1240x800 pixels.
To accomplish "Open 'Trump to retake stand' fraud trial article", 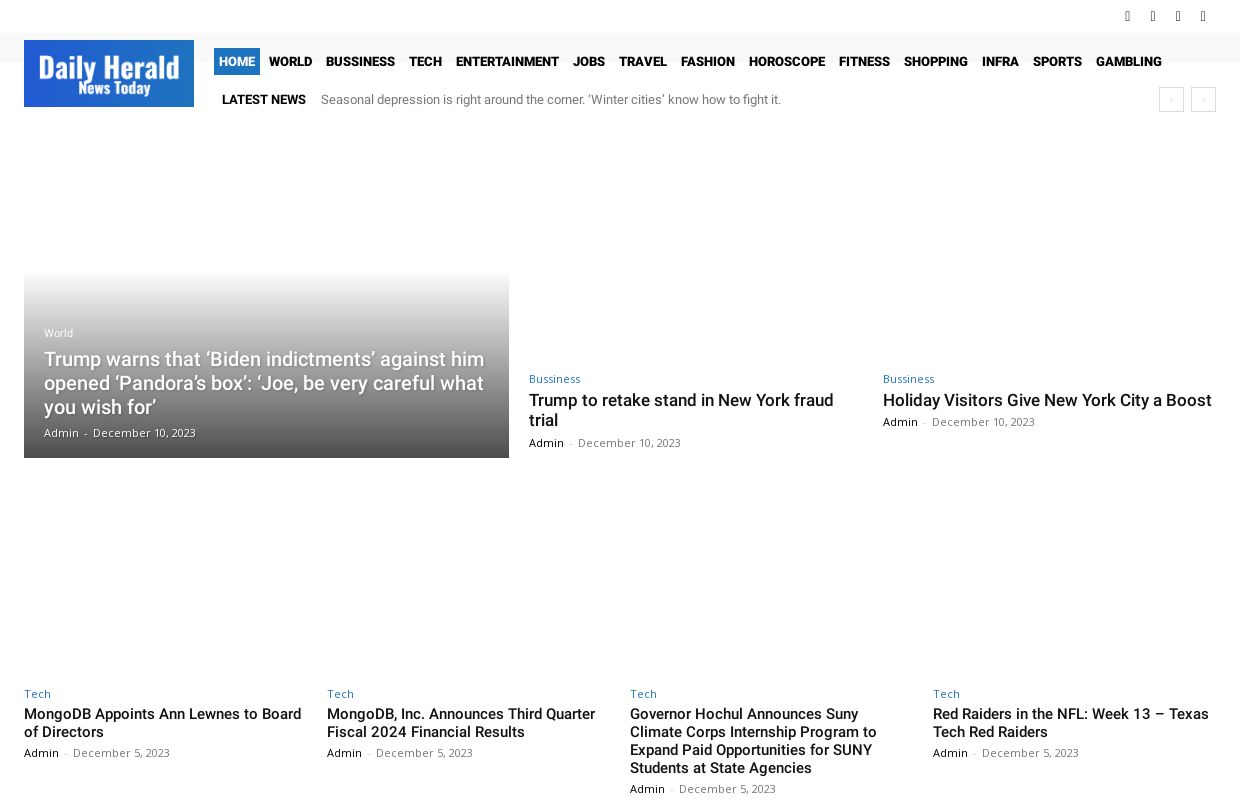I will pos(680,410).
